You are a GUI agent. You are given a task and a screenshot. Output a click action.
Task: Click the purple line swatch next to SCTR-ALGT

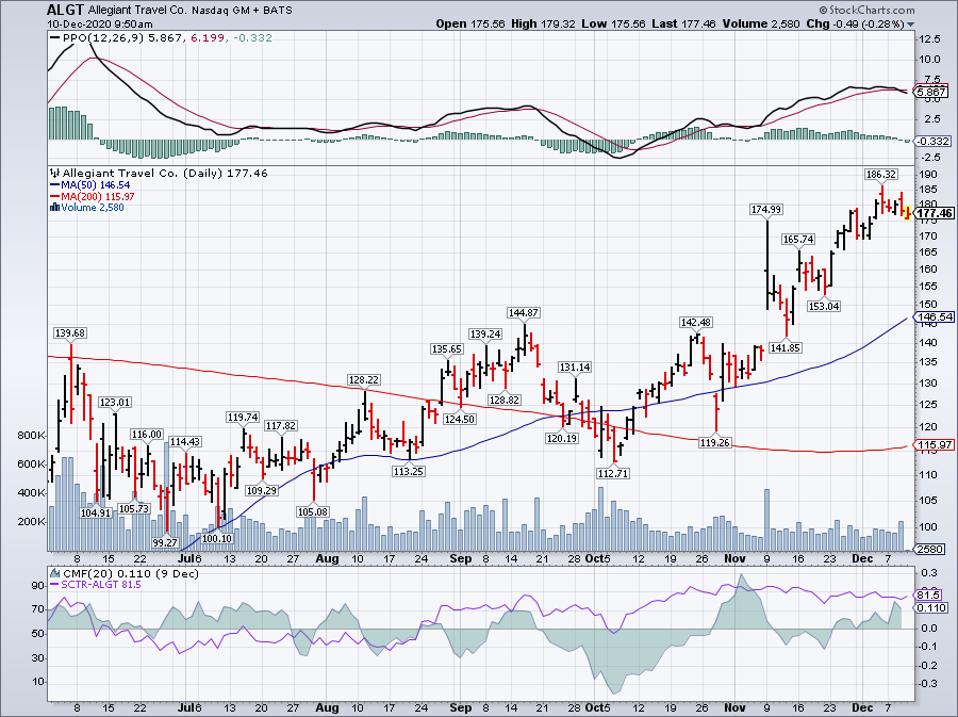click(54, 584)
